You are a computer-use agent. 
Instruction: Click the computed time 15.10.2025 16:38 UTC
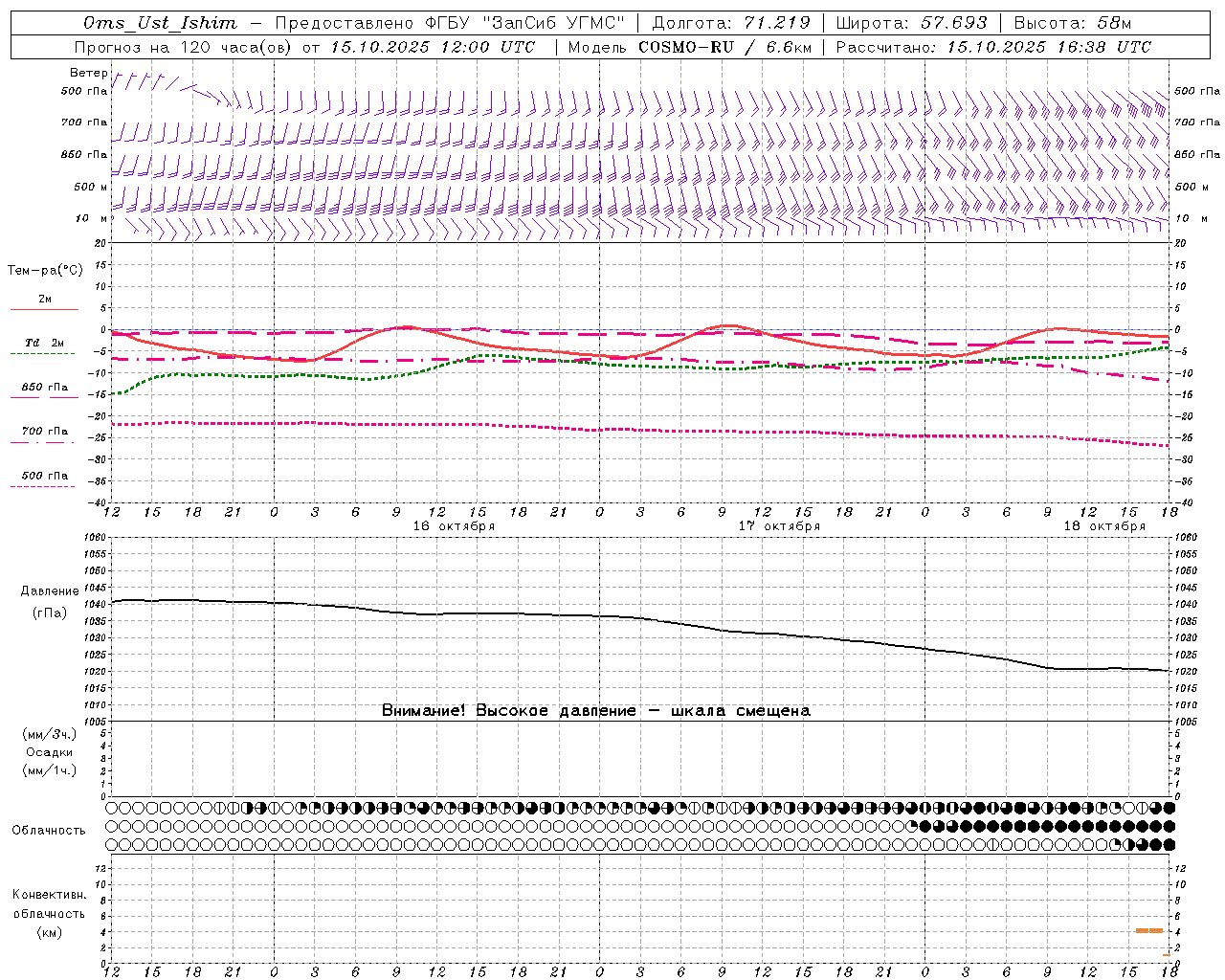tap(1049, 47)
